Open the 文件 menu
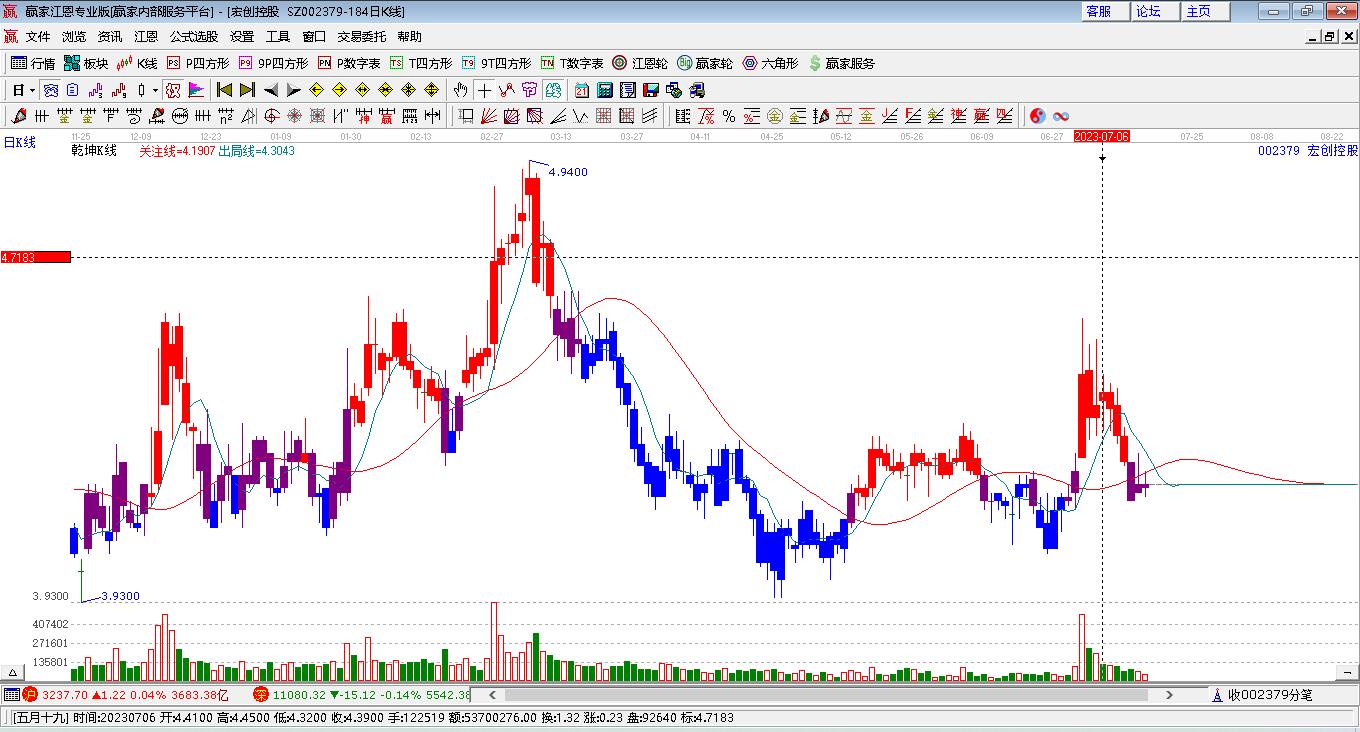The image size is (1360, 732). [x=38, y=37]
